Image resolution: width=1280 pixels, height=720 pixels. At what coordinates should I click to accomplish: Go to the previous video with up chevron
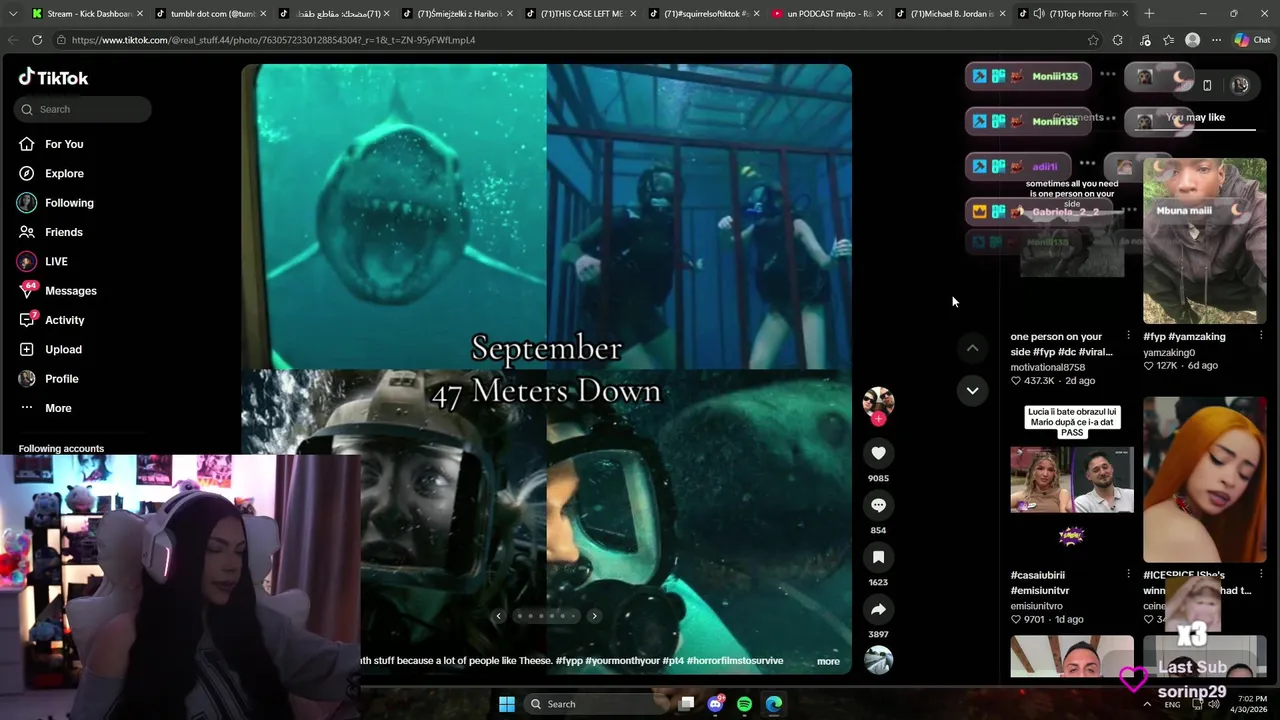point(972,348)
